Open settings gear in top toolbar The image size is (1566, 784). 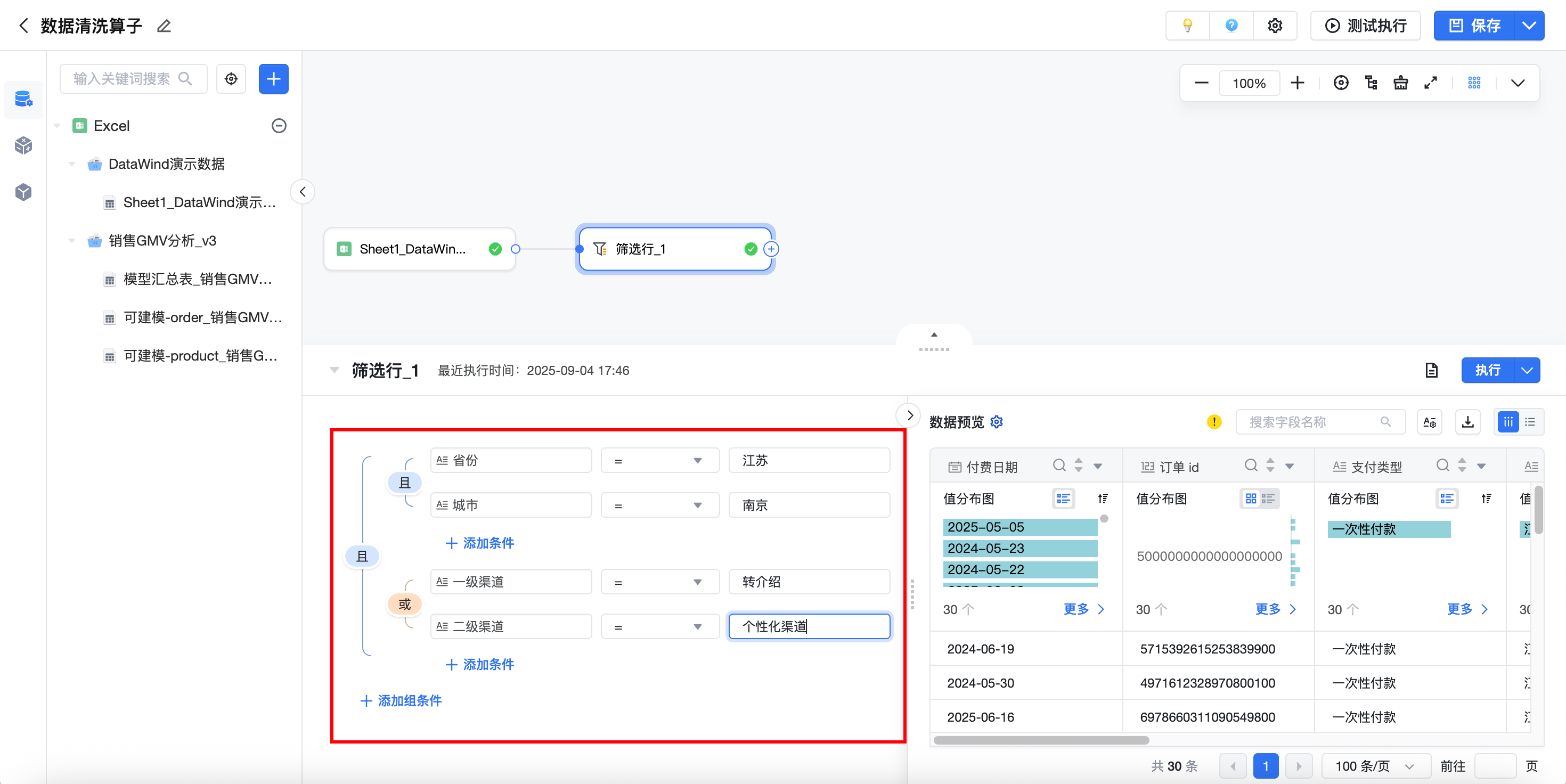[1275, 26]
